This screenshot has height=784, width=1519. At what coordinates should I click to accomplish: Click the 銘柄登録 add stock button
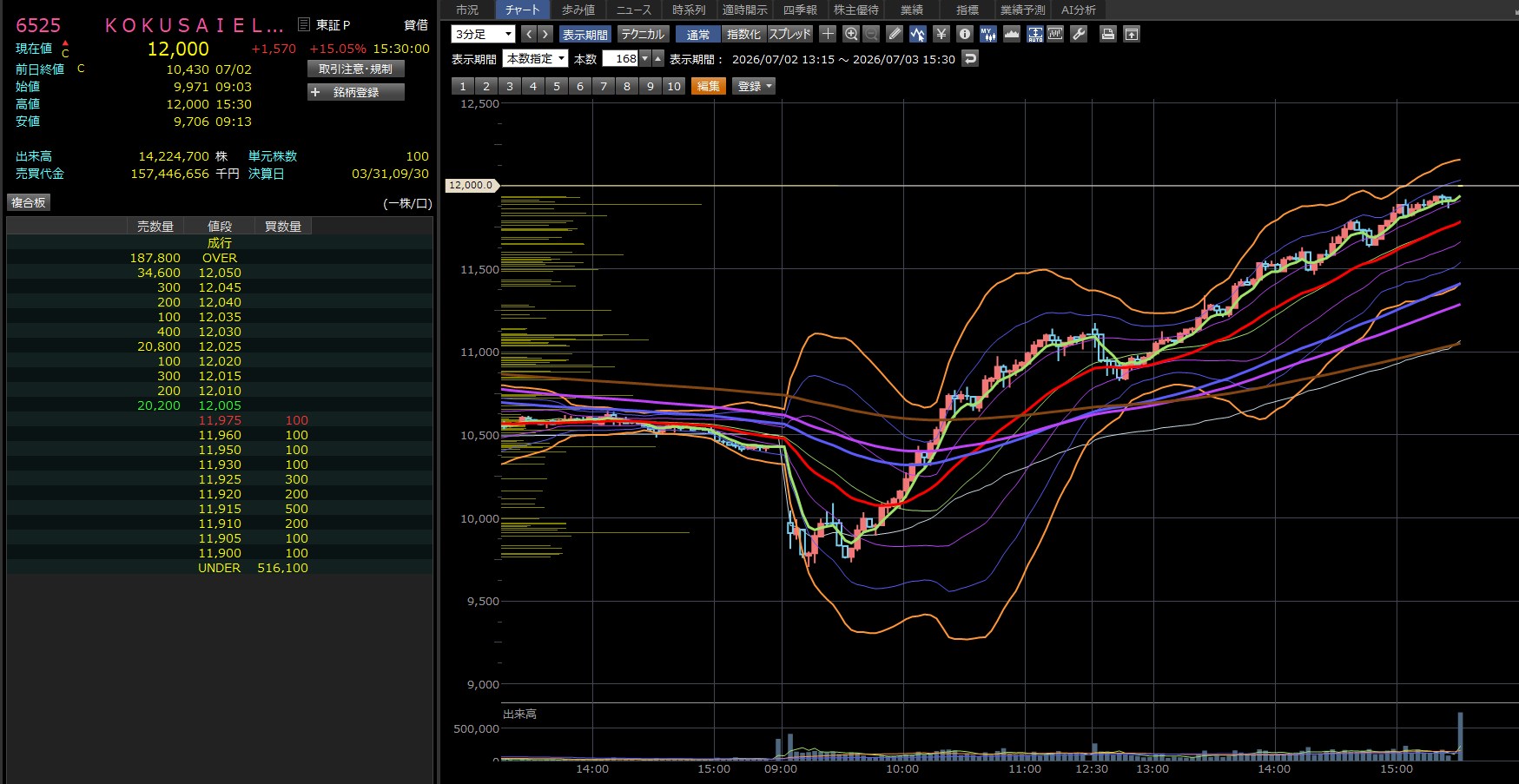pyautogui.click(x=356, y=92)
